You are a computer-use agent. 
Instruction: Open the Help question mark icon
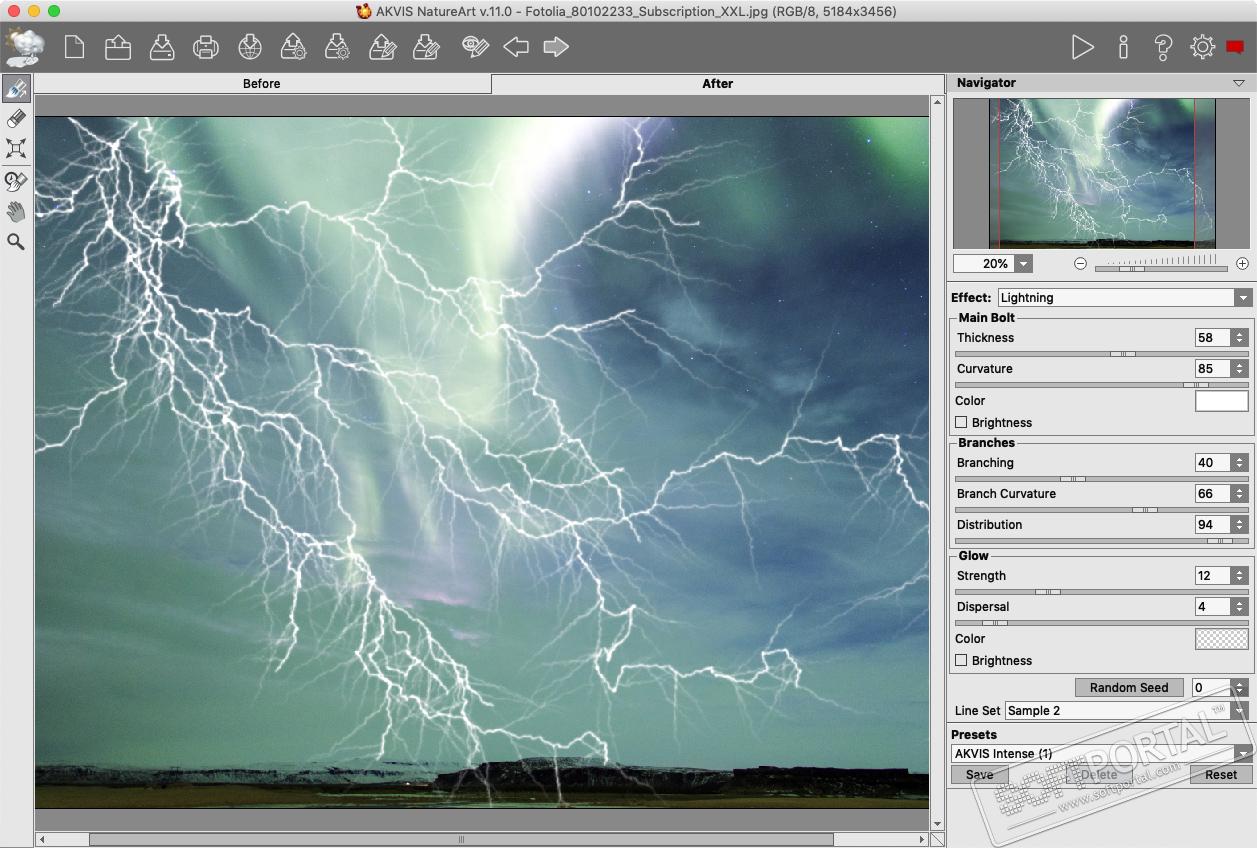(1162, 47)
